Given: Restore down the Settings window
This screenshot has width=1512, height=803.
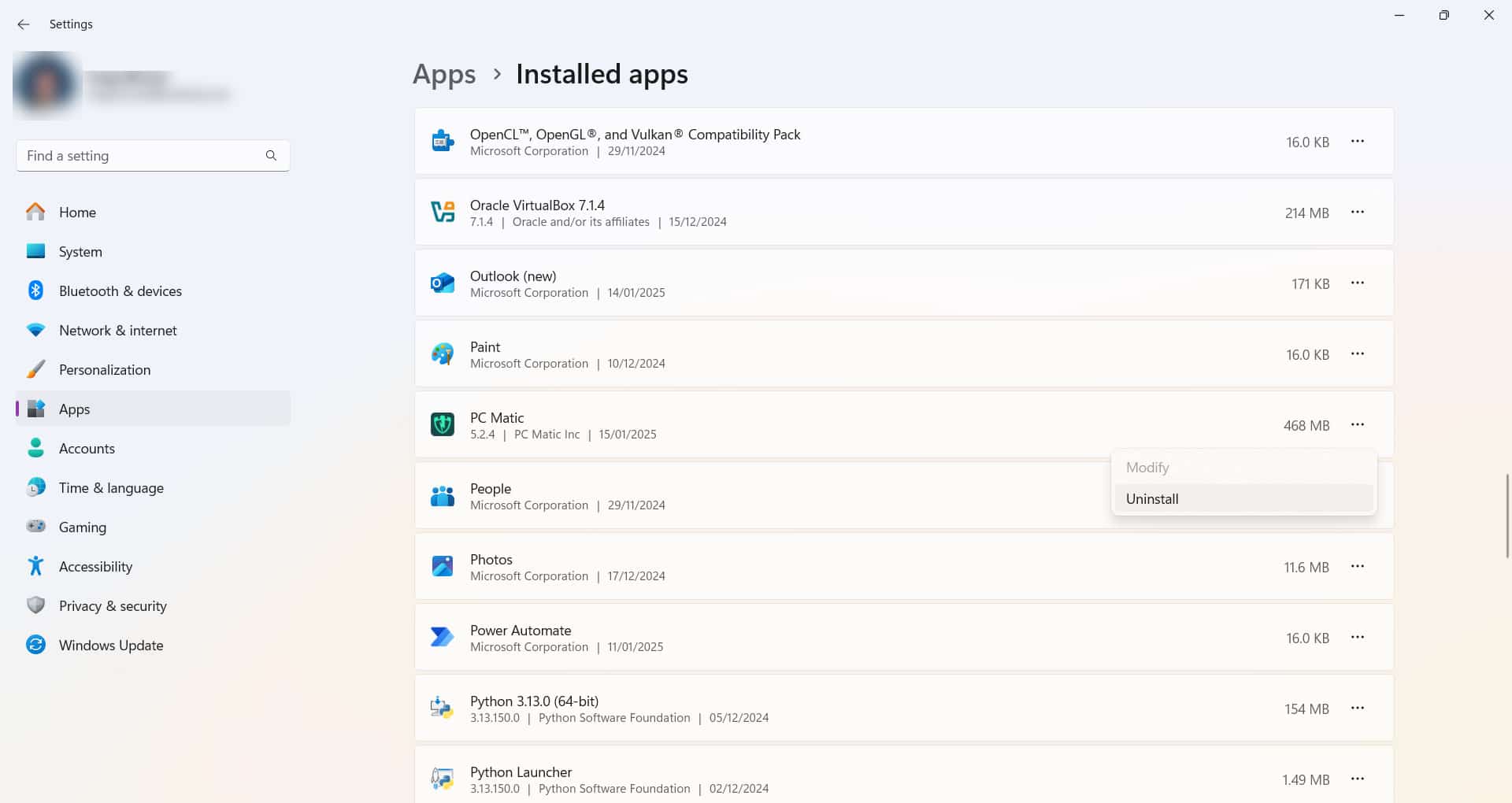Looking at the screenshot, I should click(1443, 15).
